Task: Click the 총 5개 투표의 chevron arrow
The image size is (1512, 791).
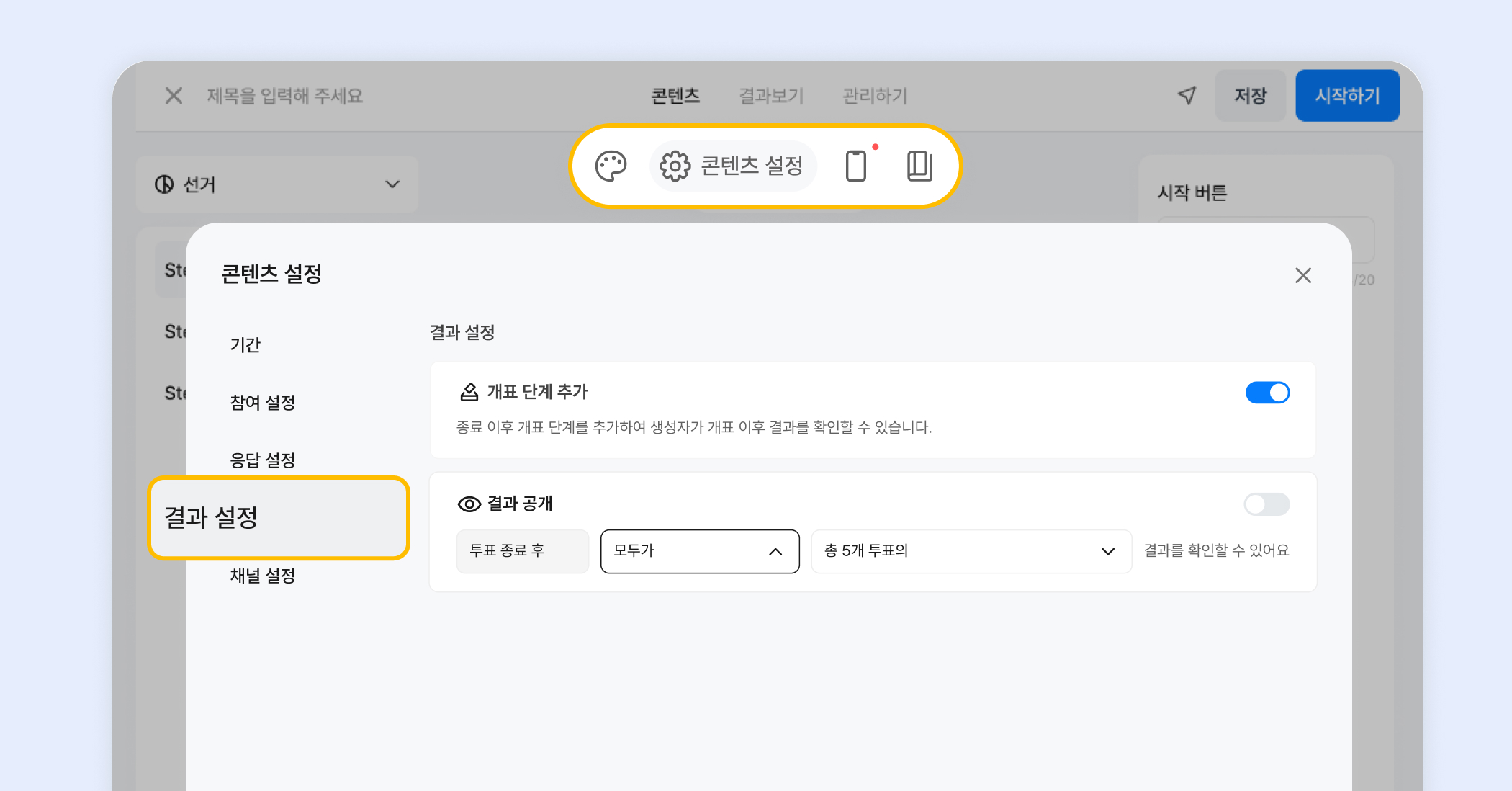Action: (1108, 552)
